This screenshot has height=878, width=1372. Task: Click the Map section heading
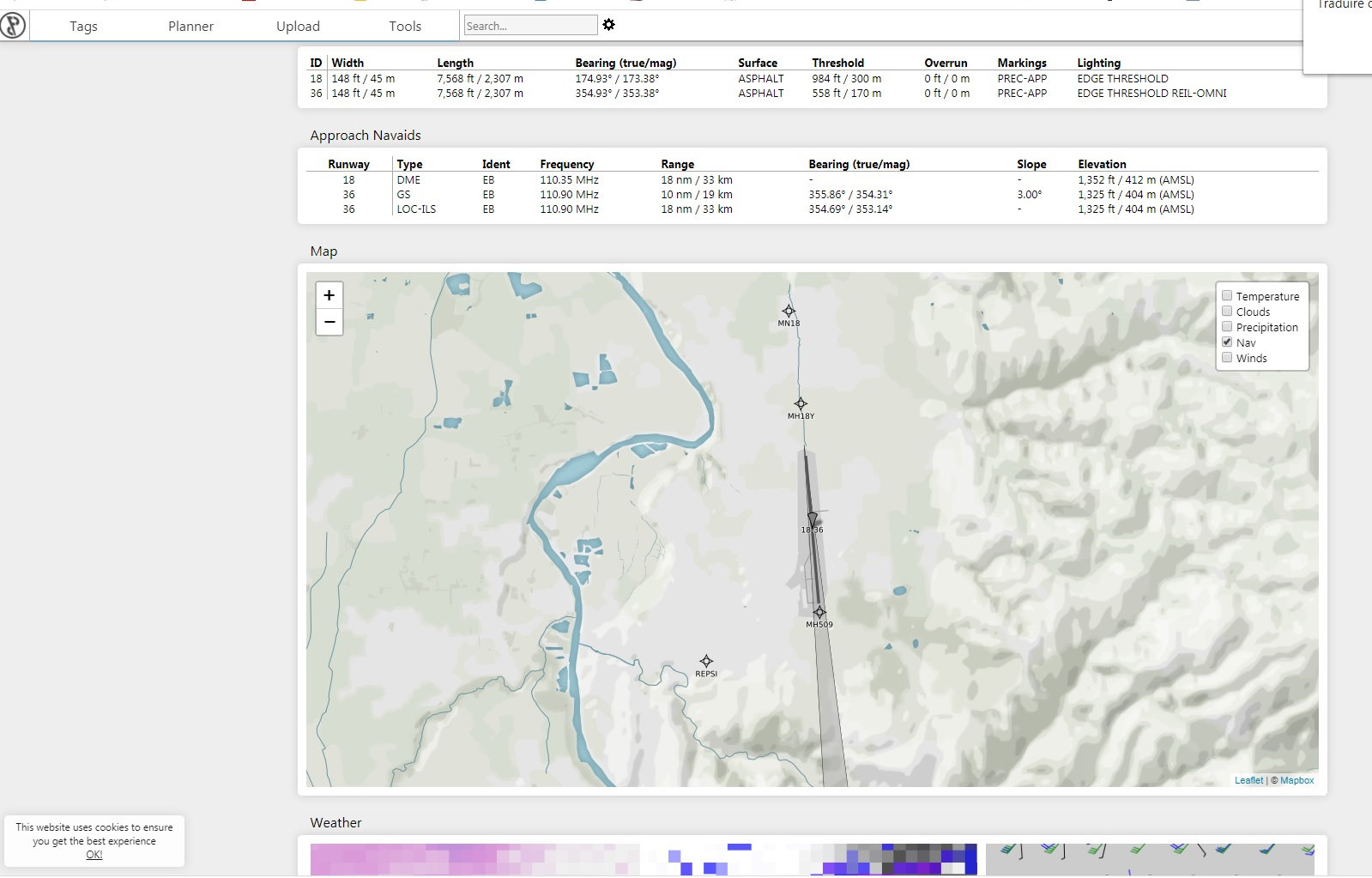323,251
